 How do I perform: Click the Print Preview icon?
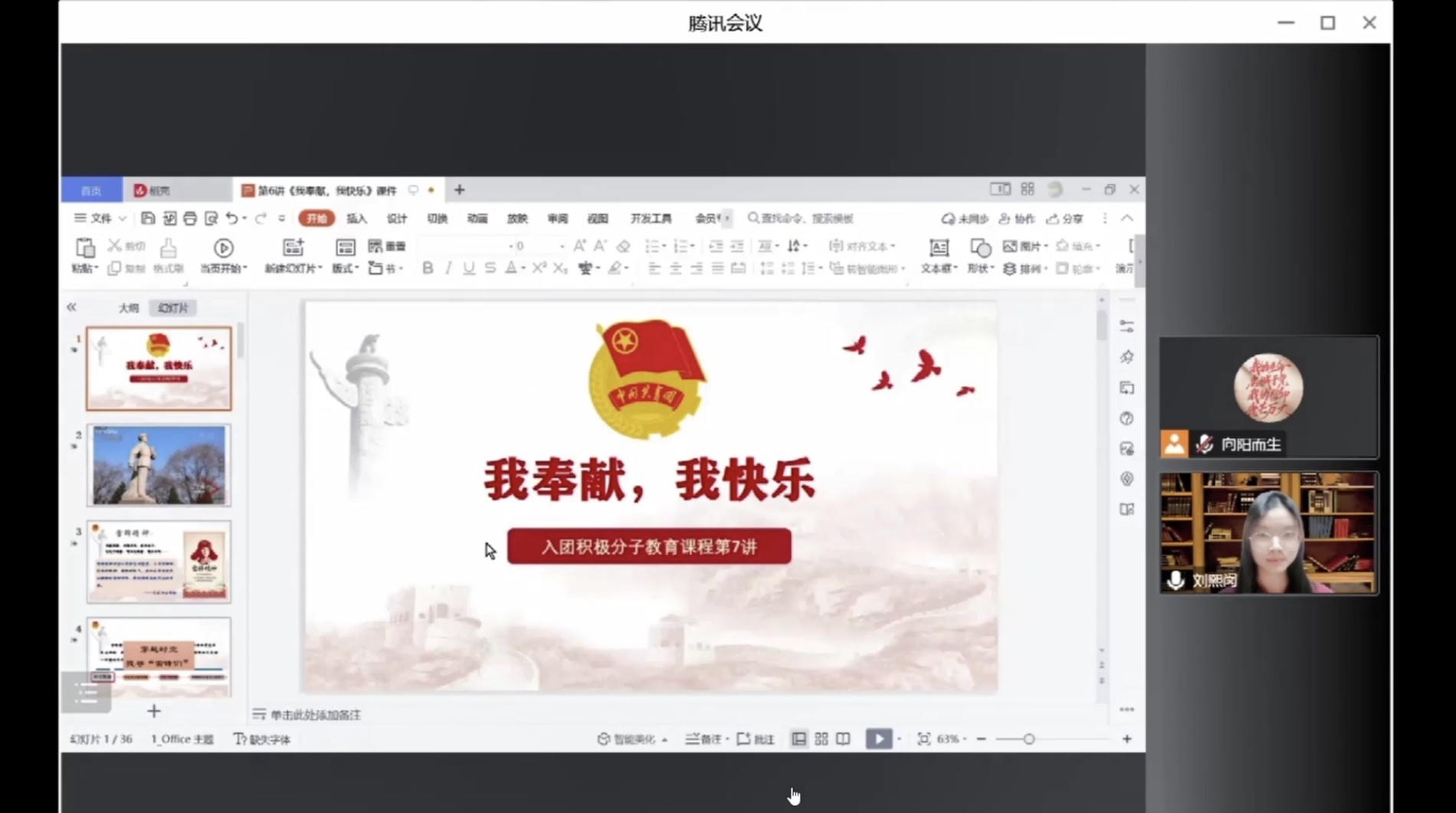pyautogui.click(x=211, y=218)
